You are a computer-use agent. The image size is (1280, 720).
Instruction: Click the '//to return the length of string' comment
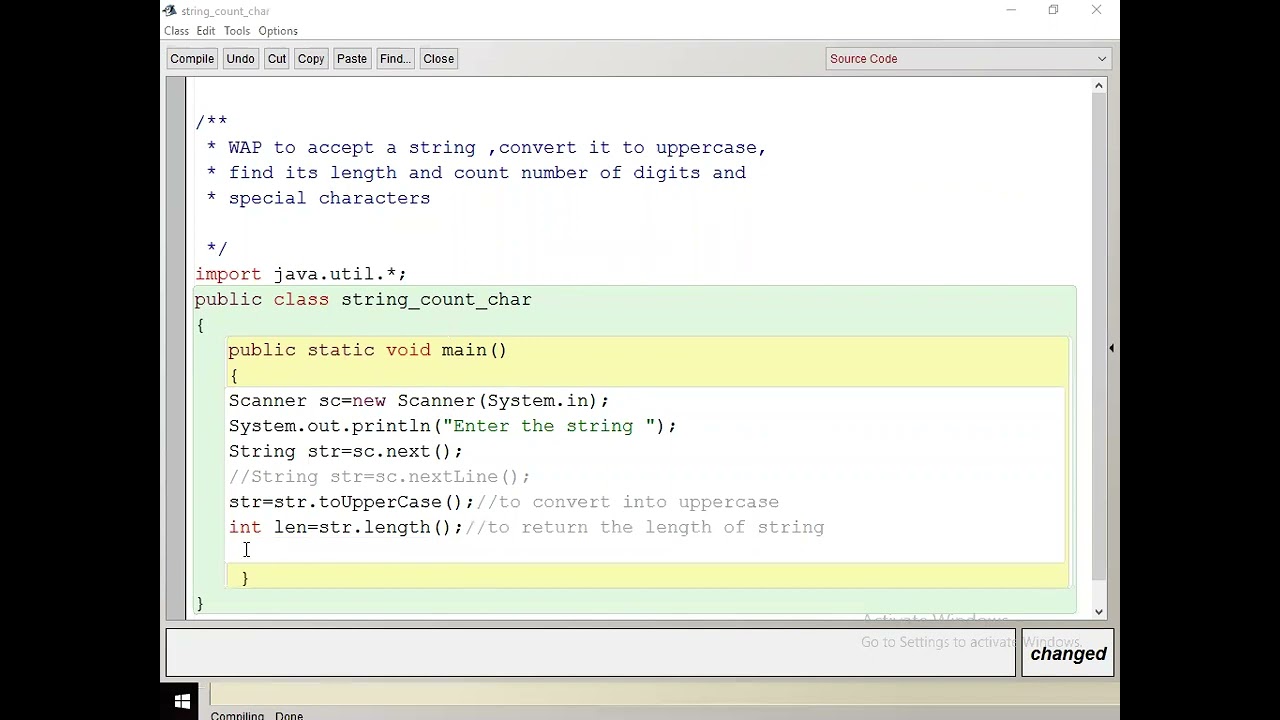coord(645,528)
